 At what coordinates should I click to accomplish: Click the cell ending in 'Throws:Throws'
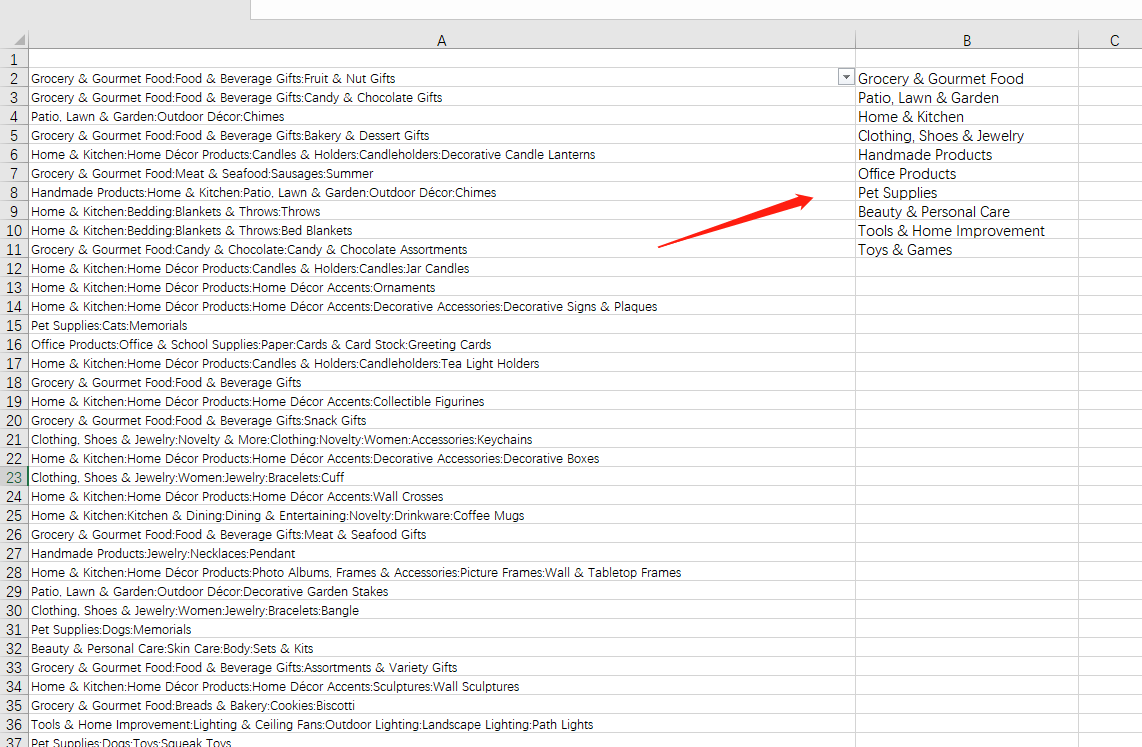(441, 211)
